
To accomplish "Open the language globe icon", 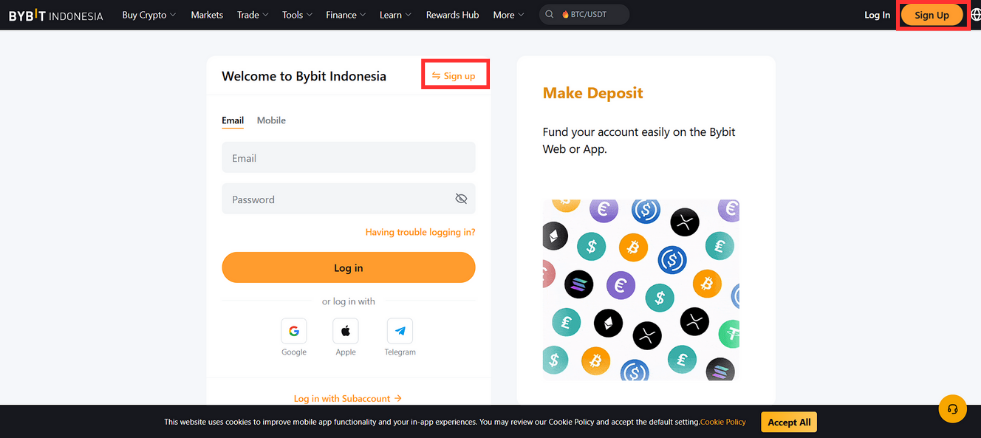I will 976,15.
